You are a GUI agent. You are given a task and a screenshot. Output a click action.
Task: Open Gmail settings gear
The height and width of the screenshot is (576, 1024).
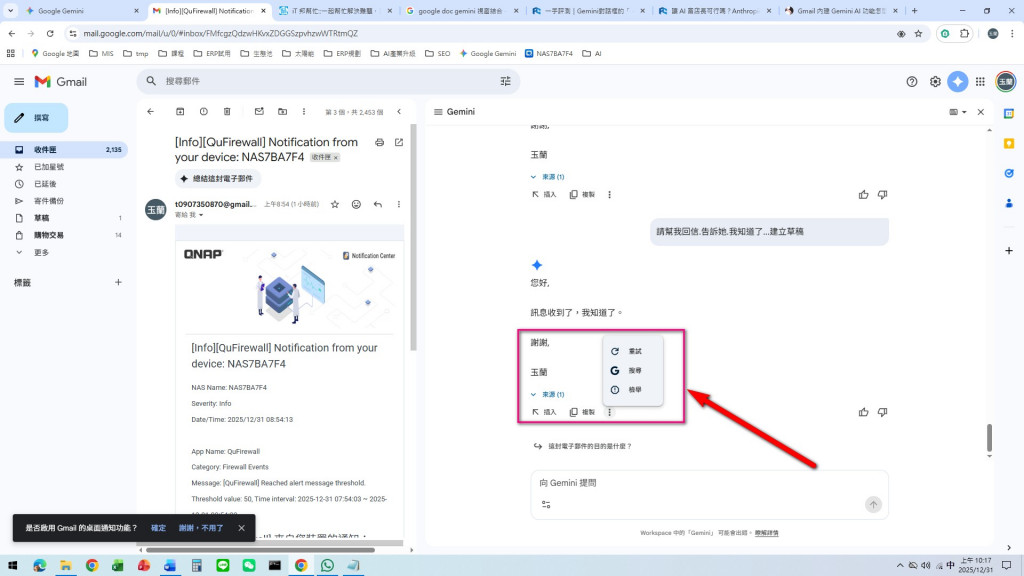pos(935,82)
